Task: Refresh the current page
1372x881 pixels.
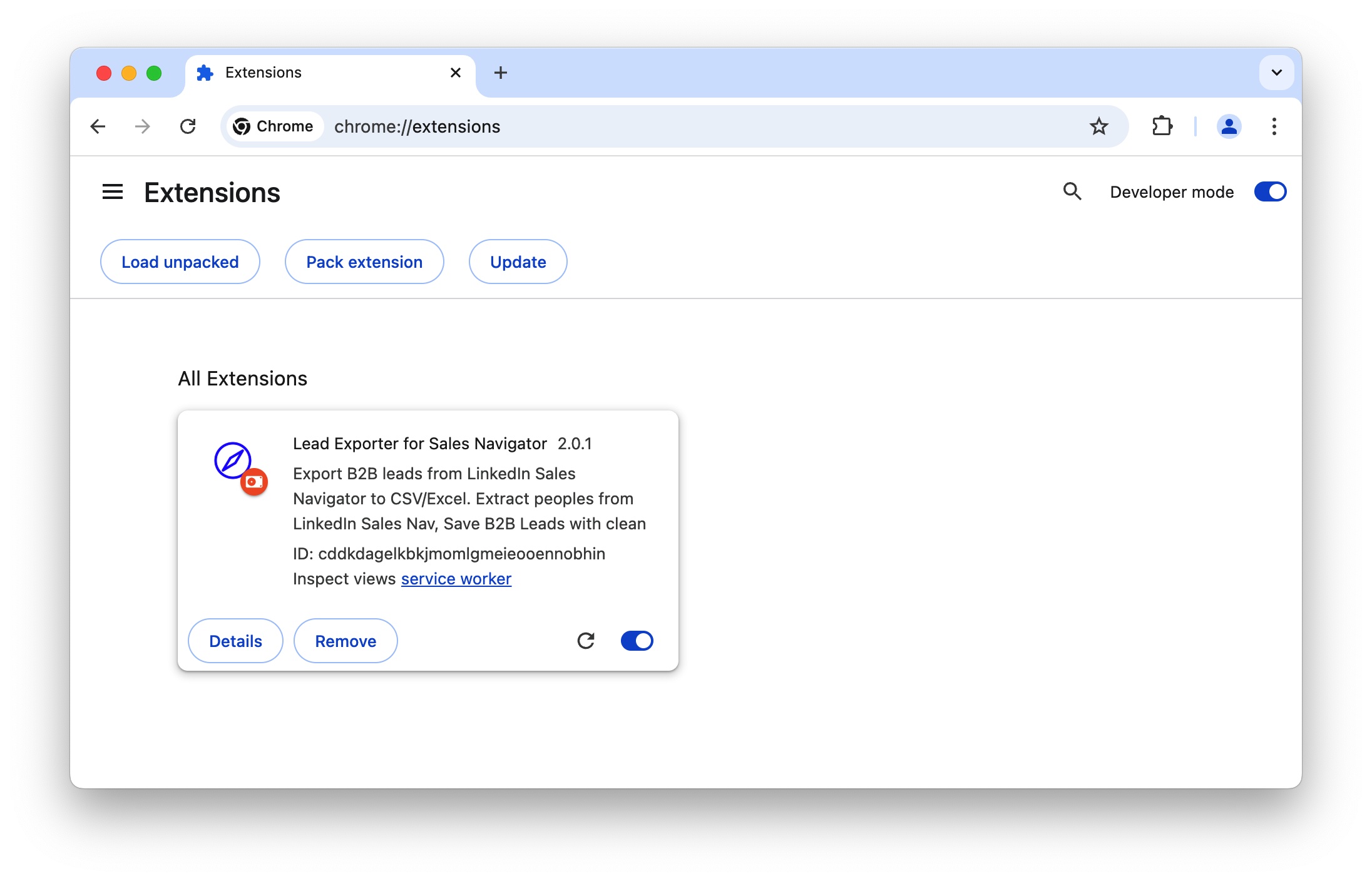Action: pos(188,126)
